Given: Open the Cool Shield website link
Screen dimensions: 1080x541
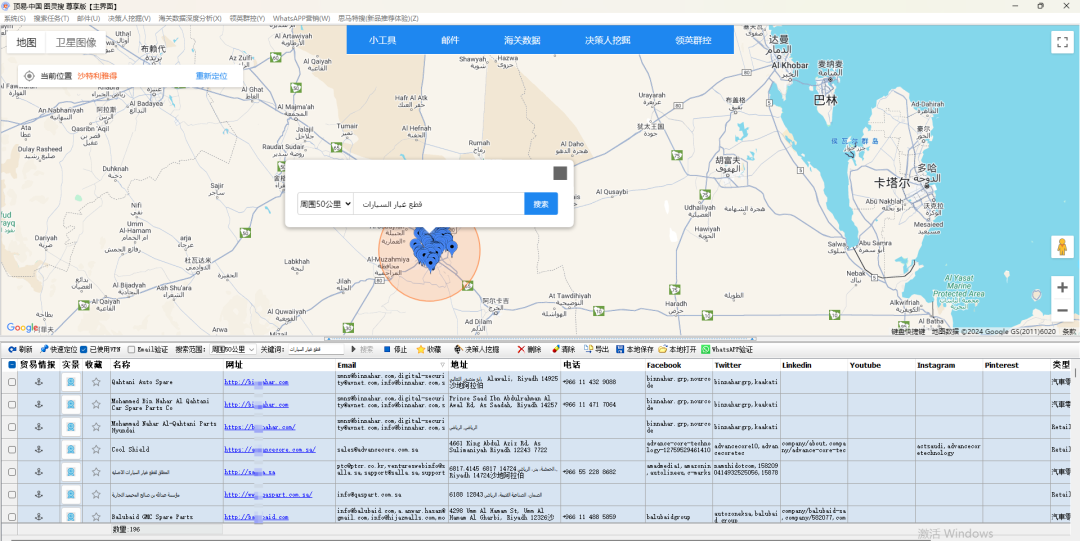Looking at the screenshot, I should point(270,449).
